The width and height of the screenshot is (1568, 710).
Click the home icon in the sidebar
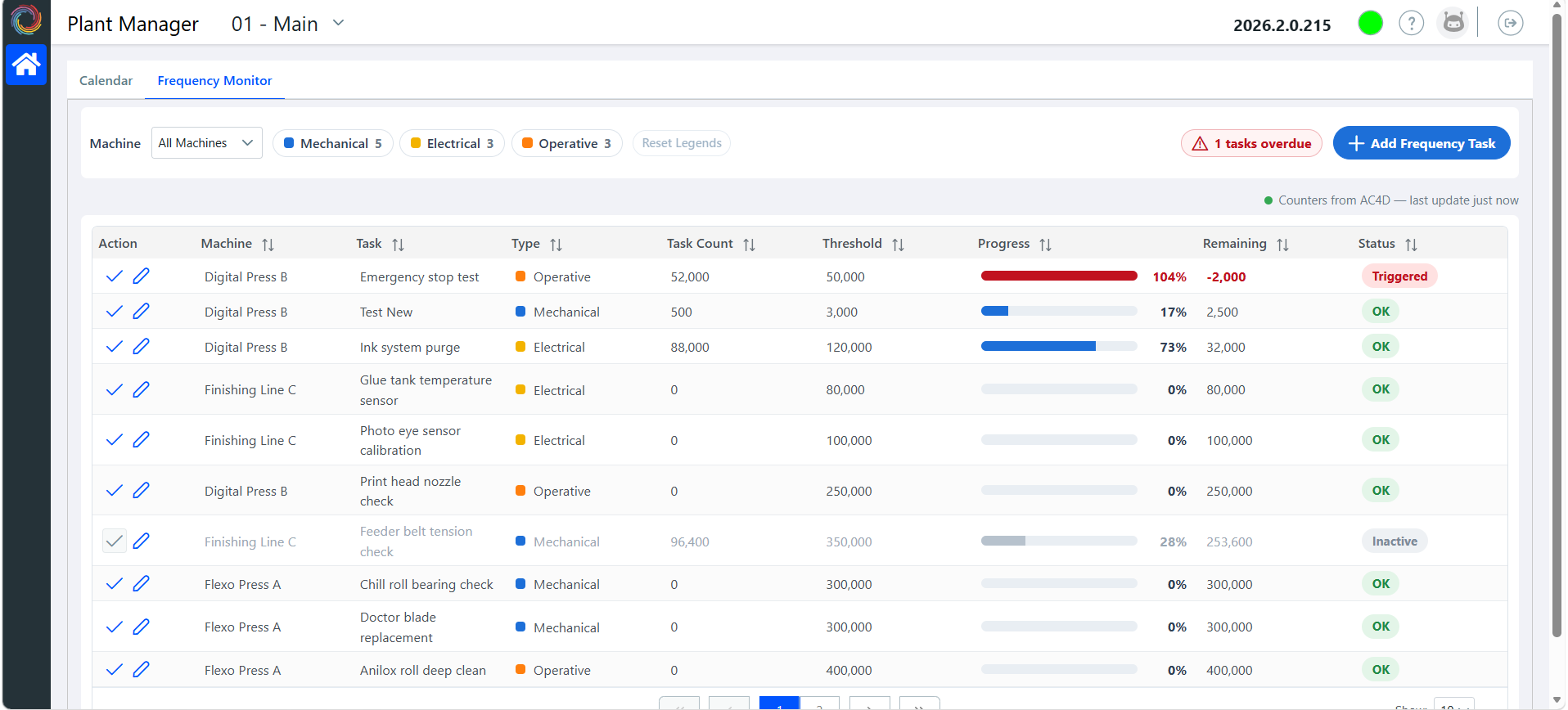[x=26, y=64]
